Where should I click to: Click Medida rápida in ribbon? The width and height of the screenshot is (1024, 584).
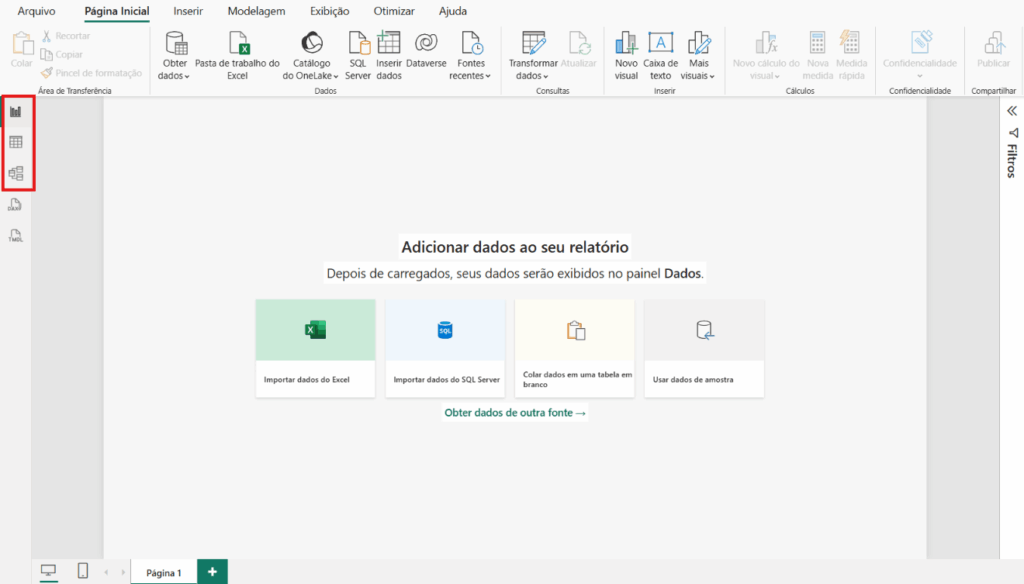pos(852,56)
